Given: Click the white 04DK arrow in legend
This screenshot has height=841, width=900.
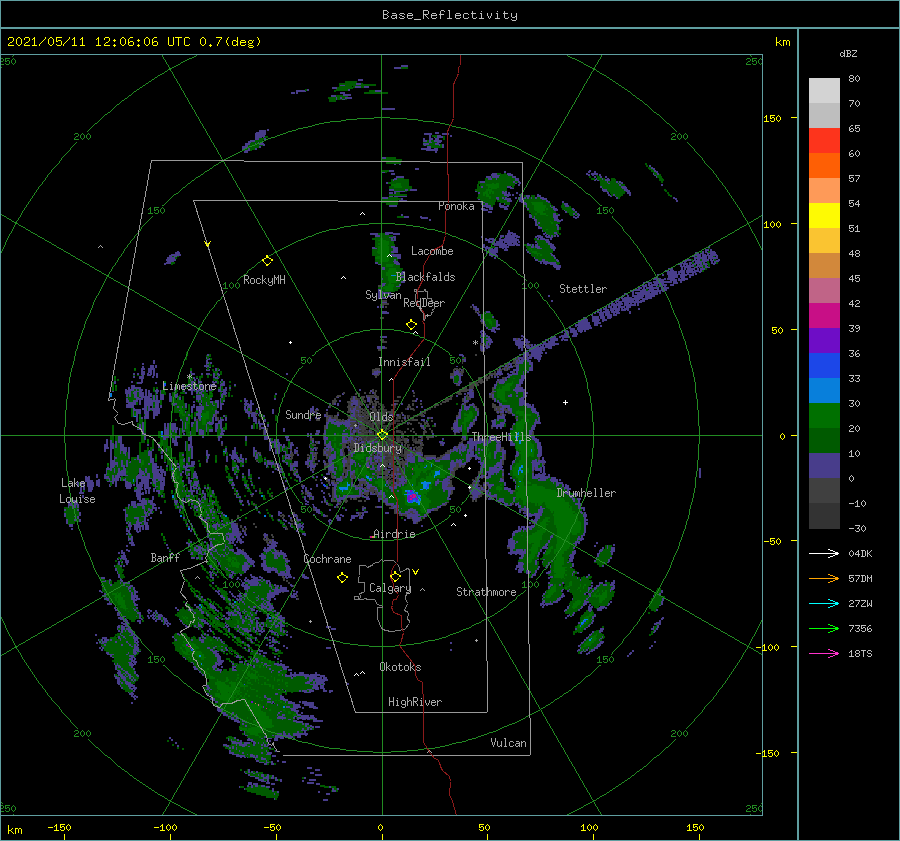Looking at the screenshot, I should point(824,553).
